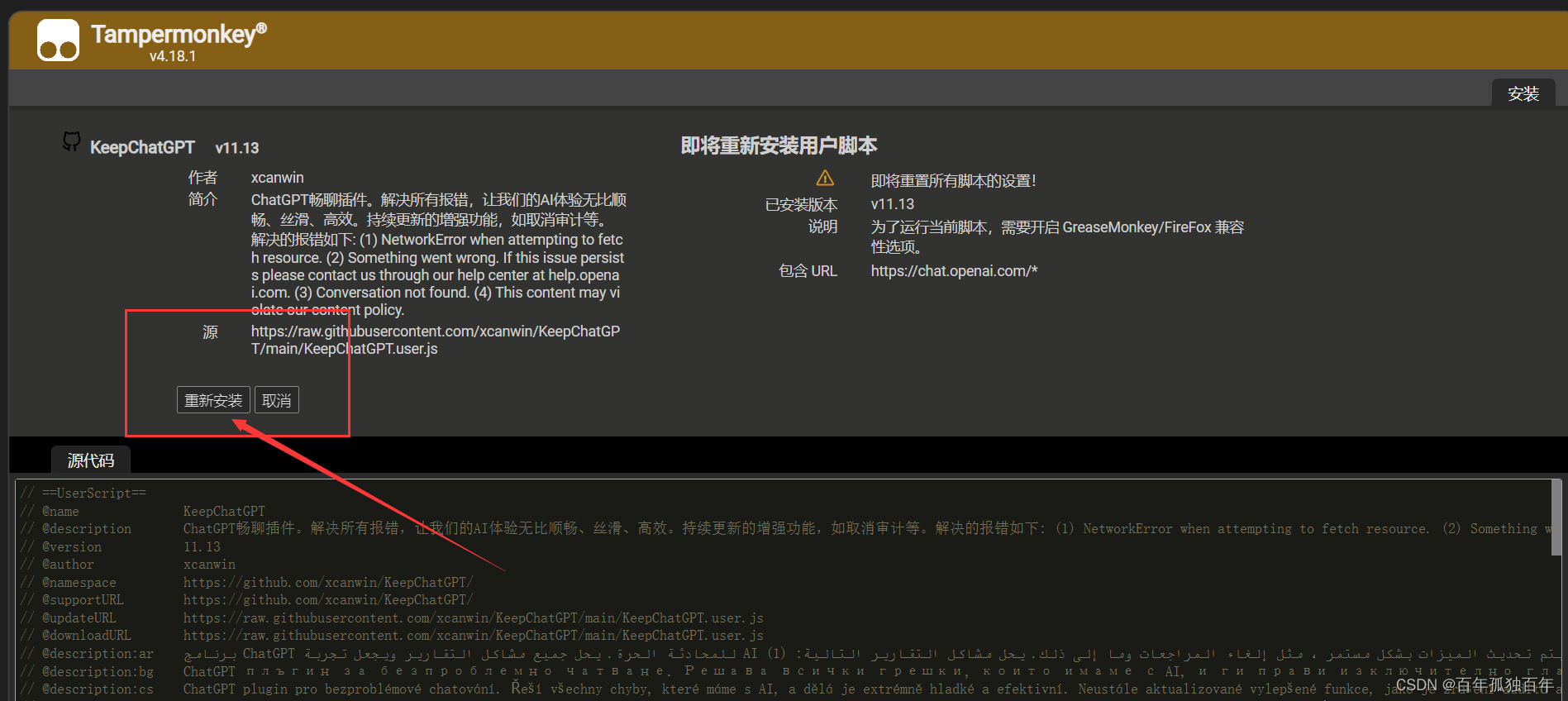Click the 取消 button
Viewport: 1568px width, 701px height.
coord(276,400)
